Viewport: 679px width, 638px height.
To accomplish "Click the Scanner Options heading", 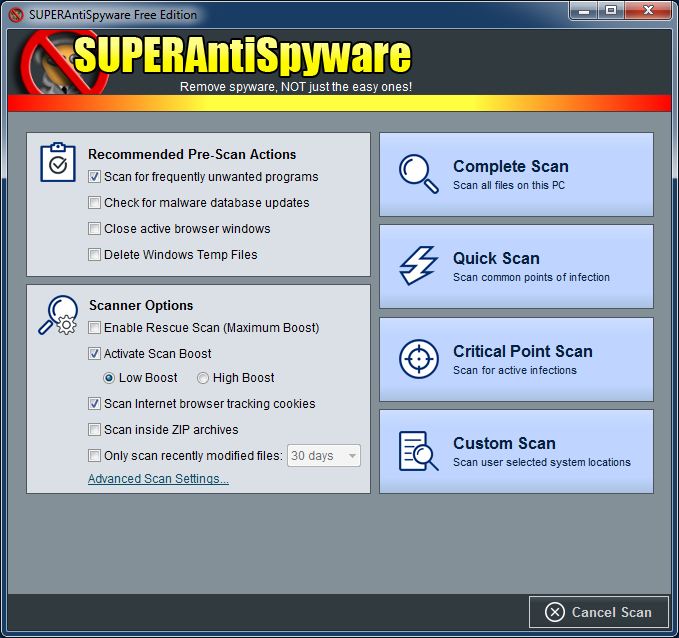I will [x=141, y=305].
